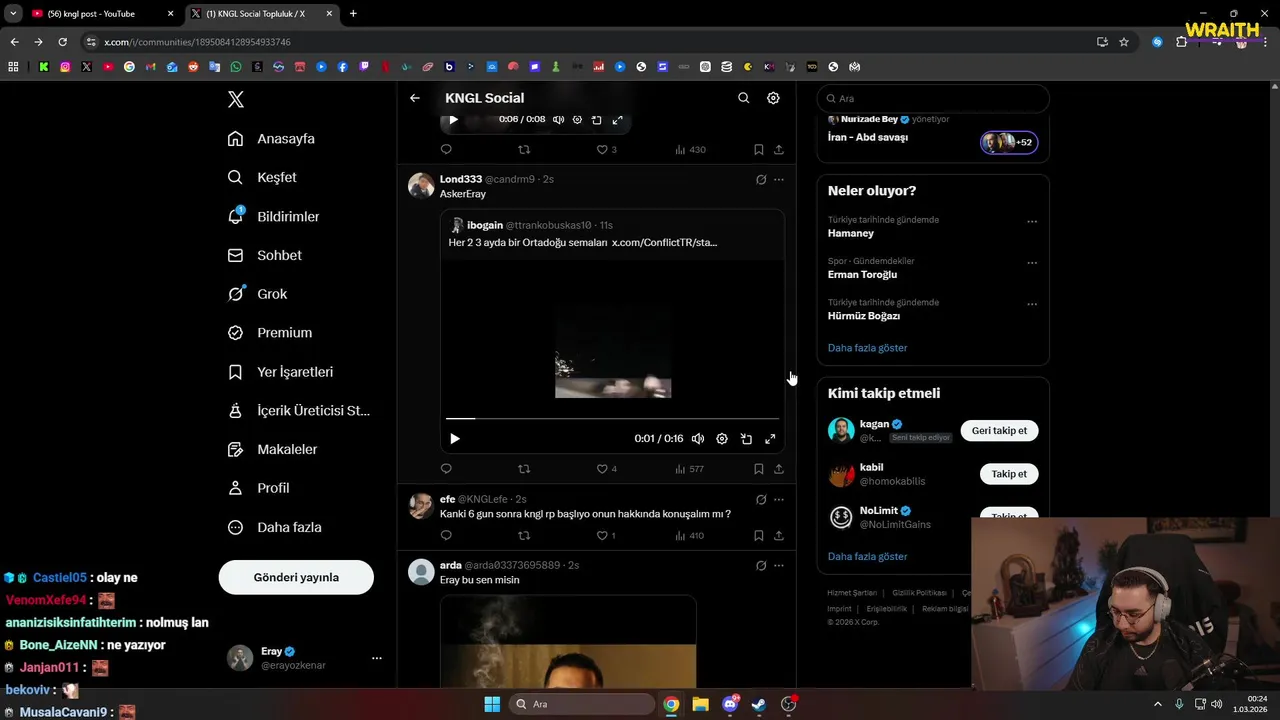Open Chrome from taskbar
The width and height of the screenshot is (1280, 720).
pos(671,704)
